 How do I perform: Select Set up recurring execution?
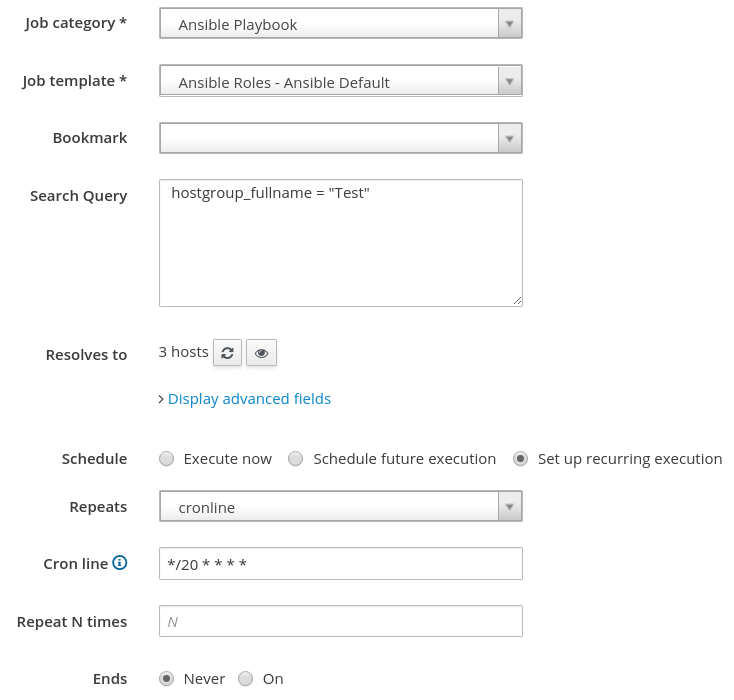click(x=520, y=459)
